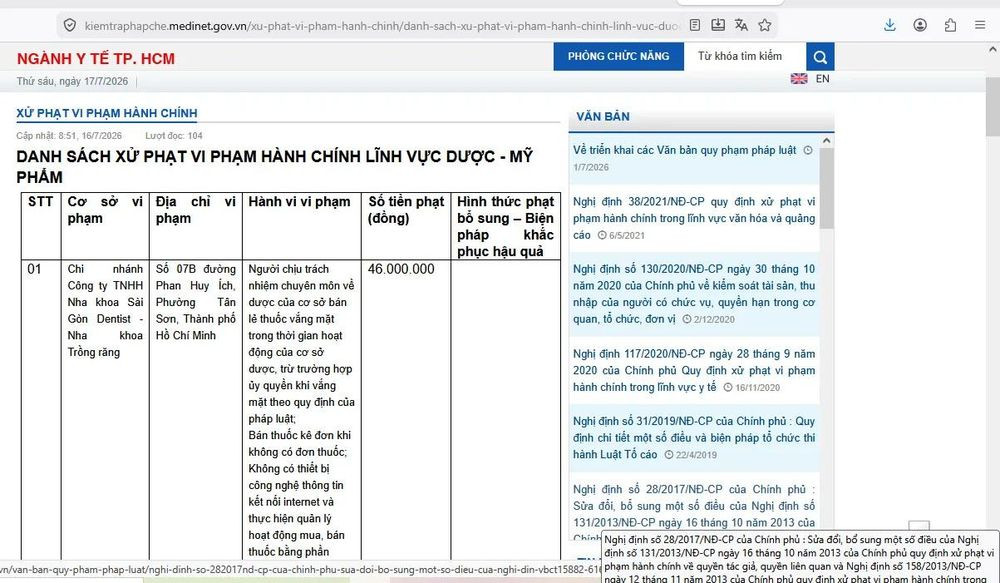Click up arrow of VĂN BẢN list scrollbar

point(827,140)
